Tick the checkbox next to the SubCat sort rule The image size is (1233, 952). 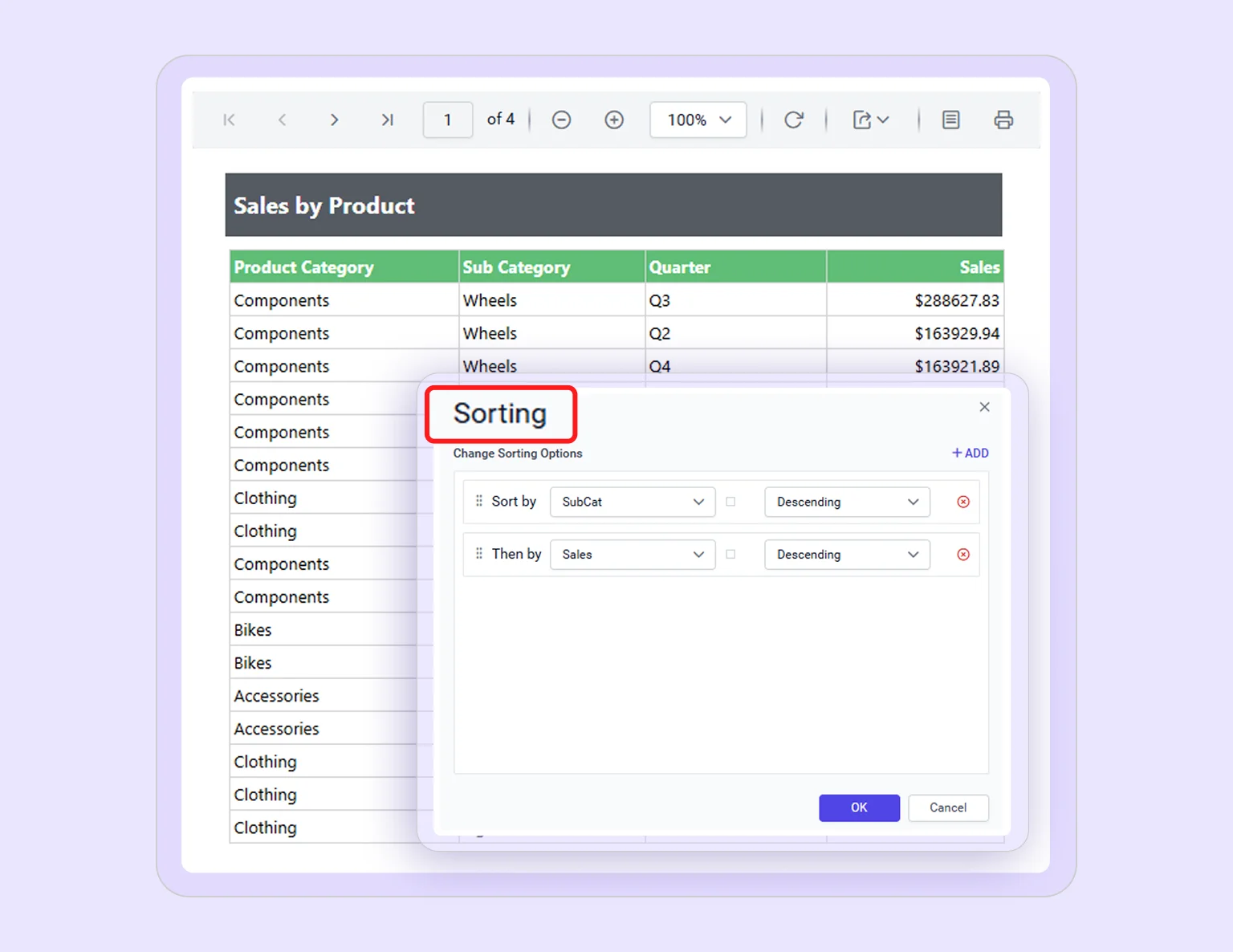tap(731, 502)
